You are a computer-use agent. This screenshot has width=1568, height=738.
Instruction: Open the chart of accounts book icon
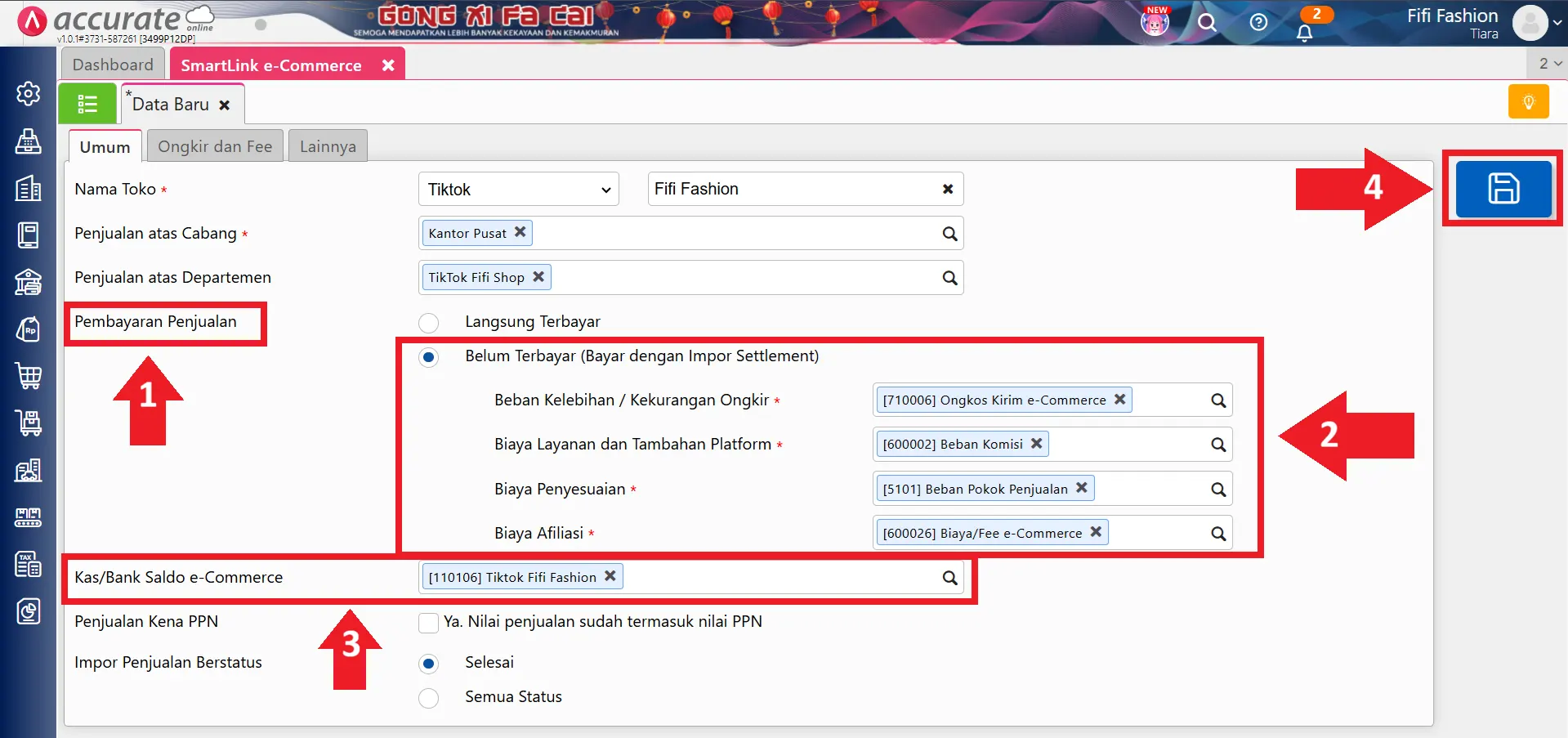tap(29, 235)
